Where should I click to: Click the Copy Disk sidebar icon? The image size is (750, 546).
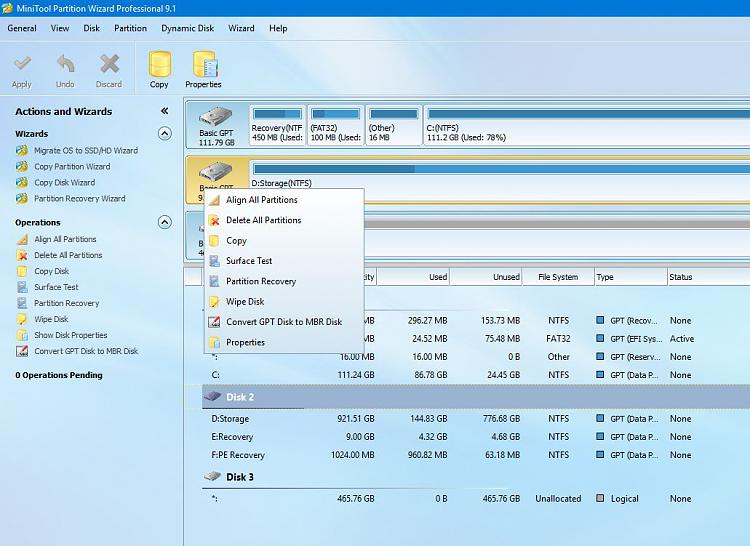pos(22,271)
